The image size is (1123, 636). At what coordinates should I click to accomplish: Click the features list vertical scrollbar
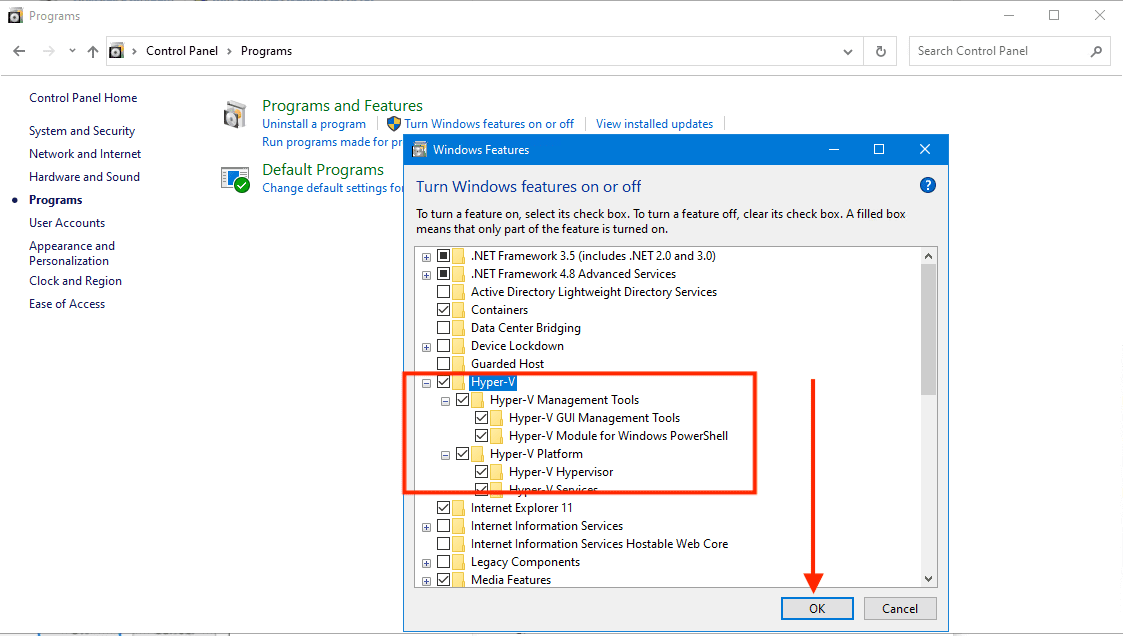coord(928,330)
